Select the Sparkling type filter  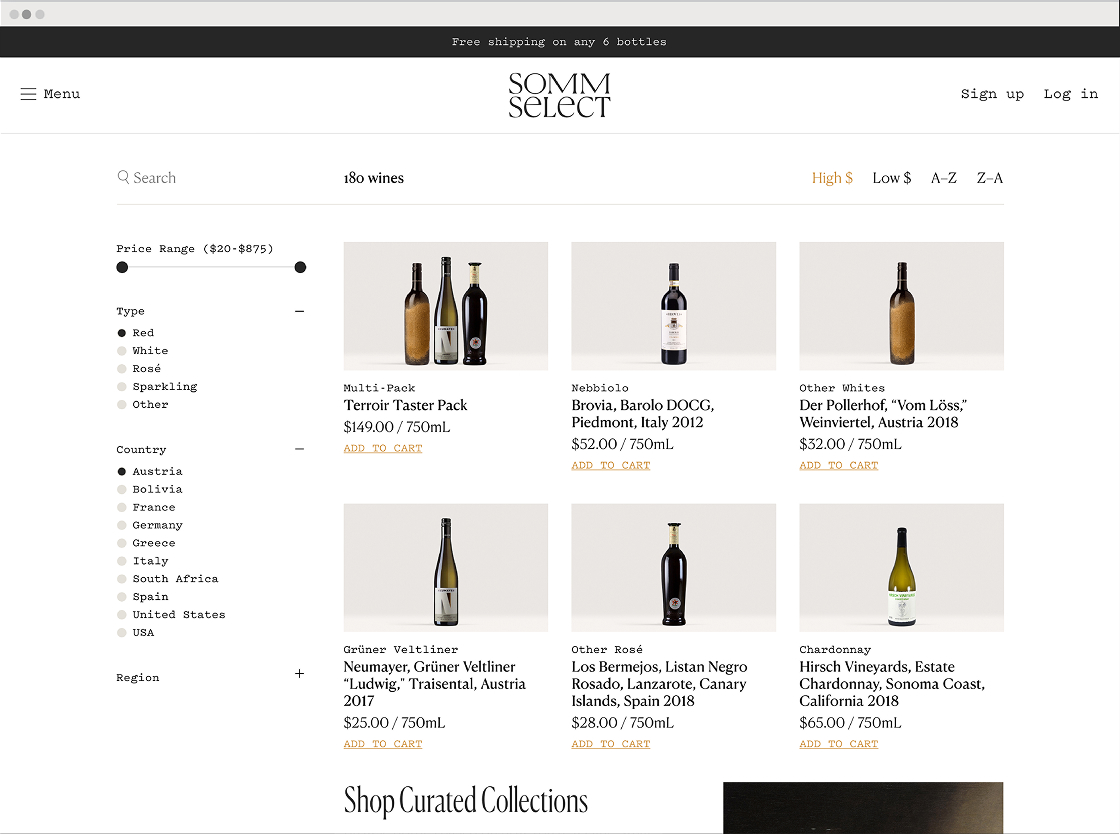click(x=157, y=386)
